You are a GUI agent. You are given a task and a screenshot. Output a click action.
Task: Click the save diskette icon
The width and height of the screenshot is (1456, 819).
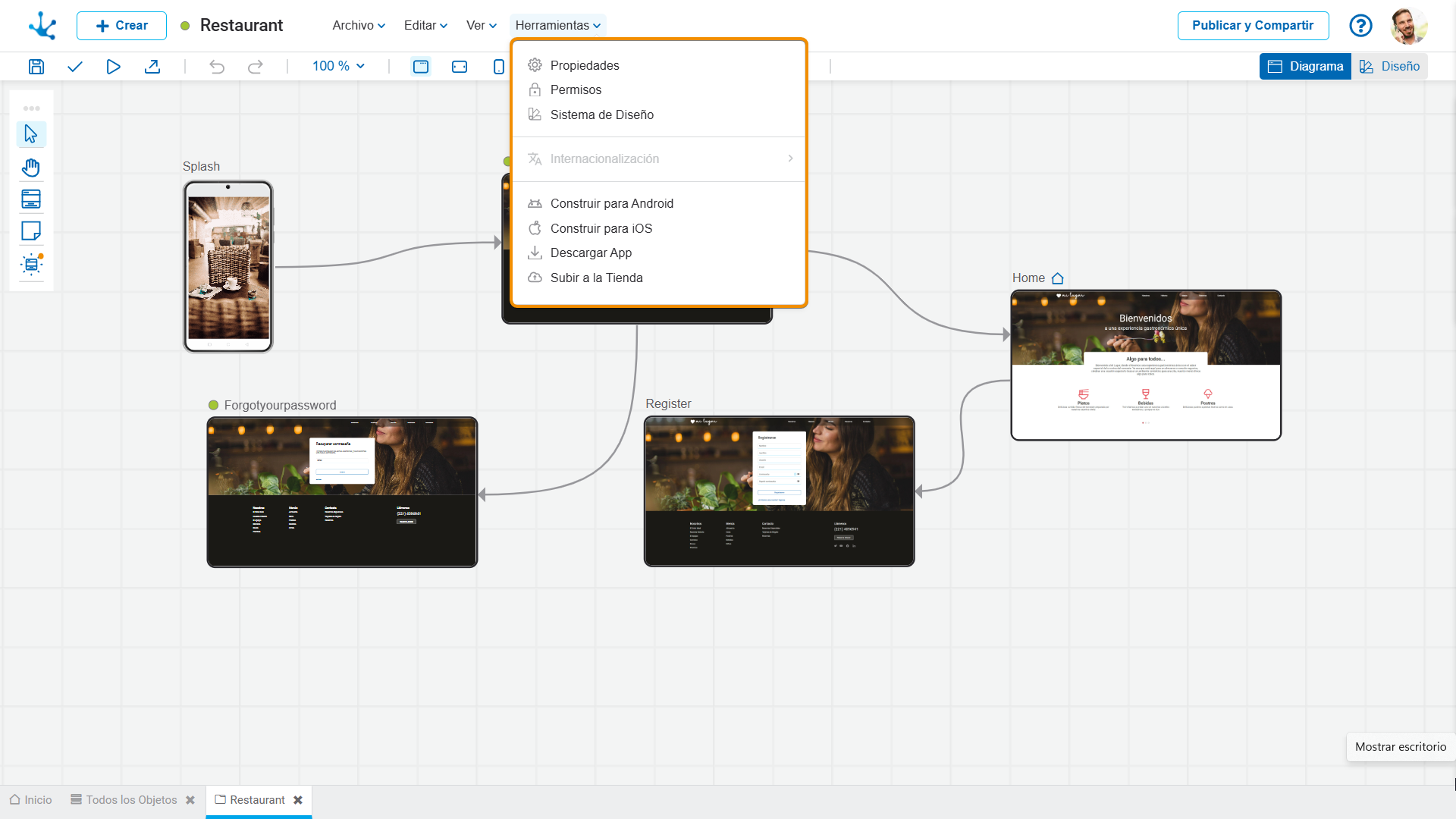36,67
